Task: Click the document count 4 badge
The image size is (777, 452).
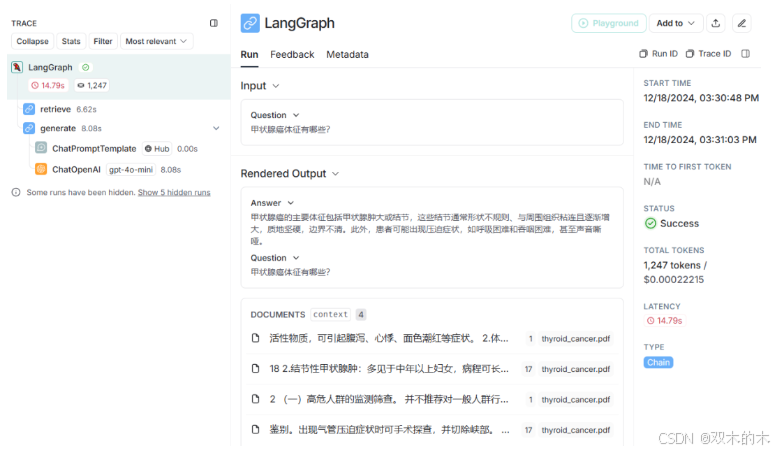Action: pos(361,314)
